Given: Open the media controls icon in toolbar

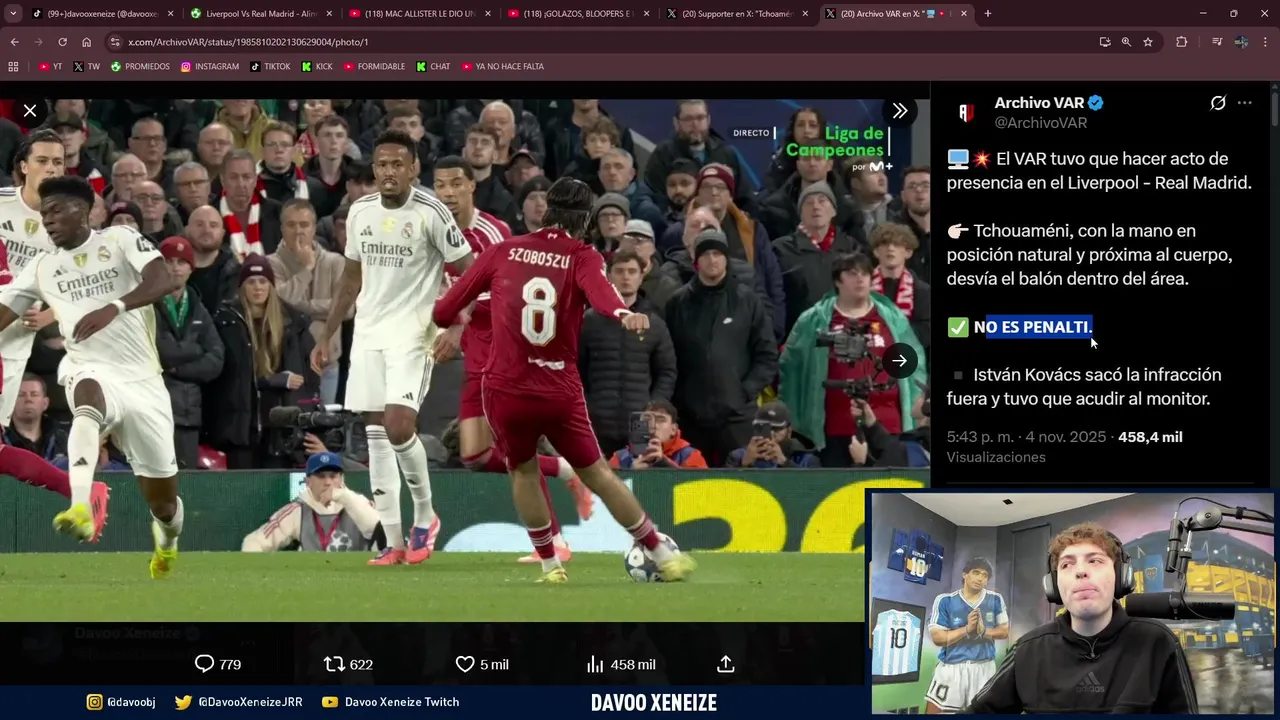Looking at the screenshot, I should point(1217,42).
